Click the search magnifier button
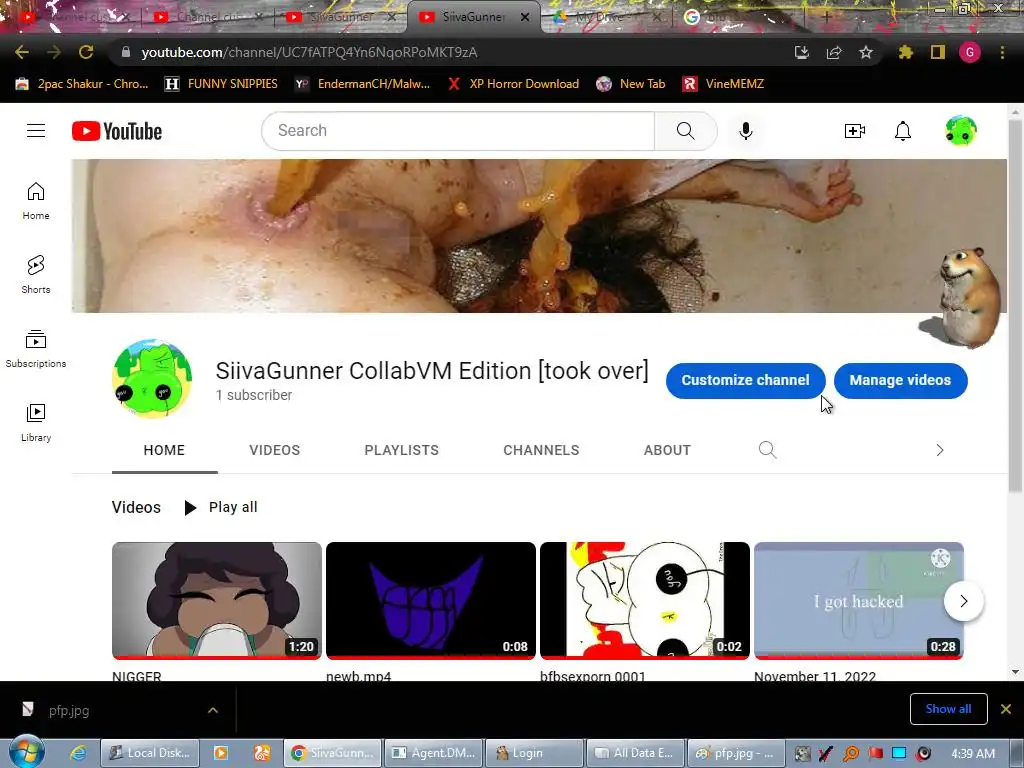 [686, 131]
